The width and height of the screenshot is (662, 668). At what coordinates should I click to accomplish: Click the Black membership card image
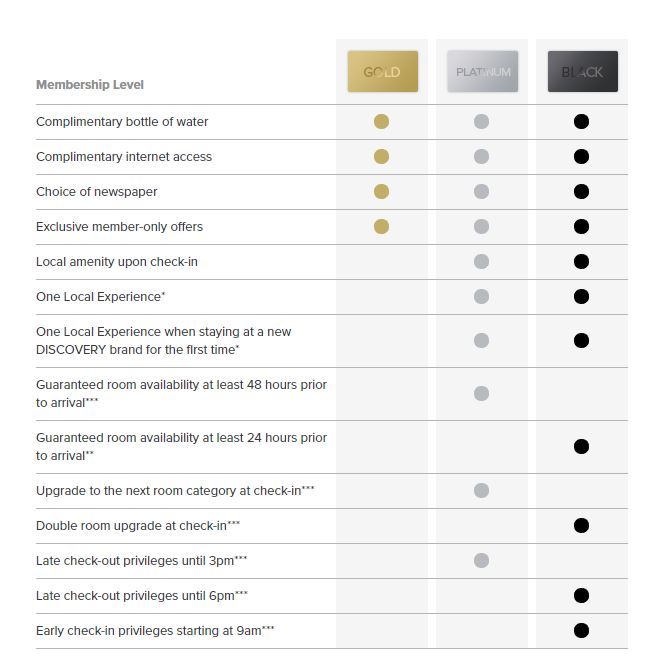(x=582, y=72)
